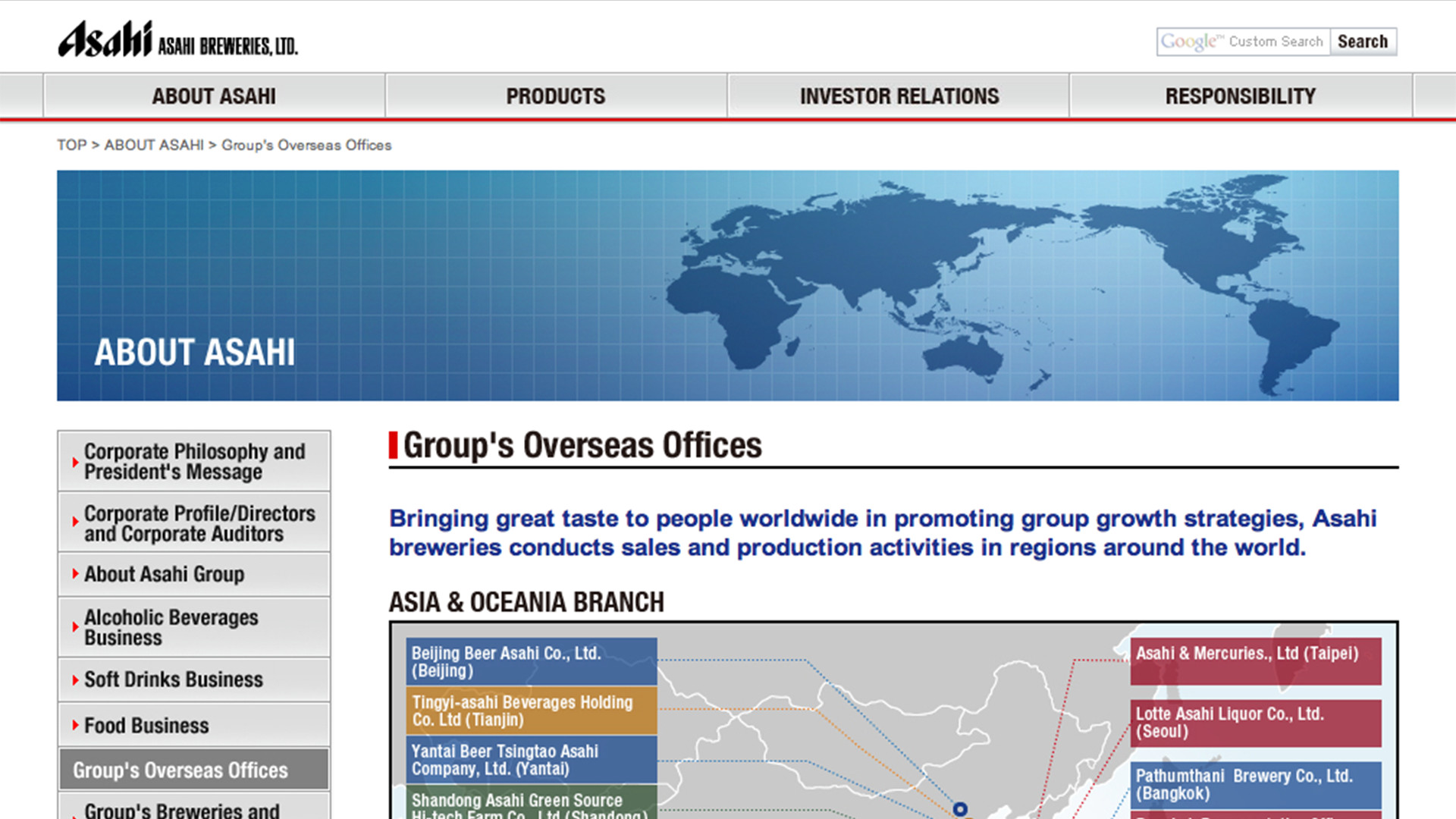
Task: Click the Google Custom Search input field
Action: [1243, 42]
